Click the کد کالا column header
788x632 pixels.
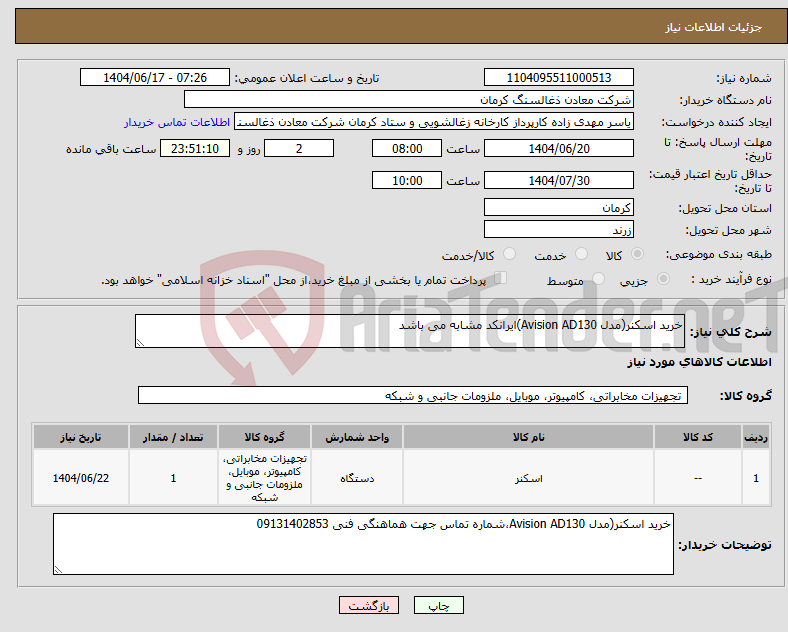[698, 437]
